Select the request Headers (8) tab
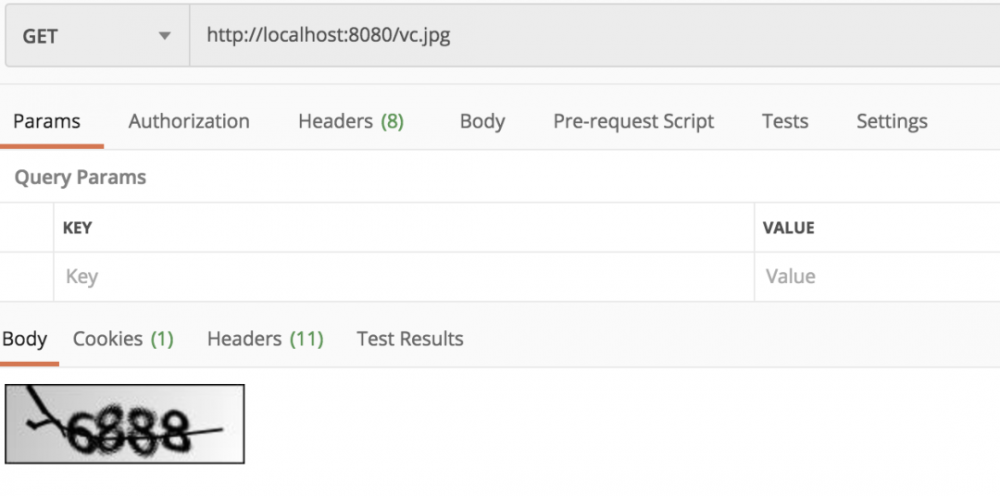 click(x=351, y=122)
